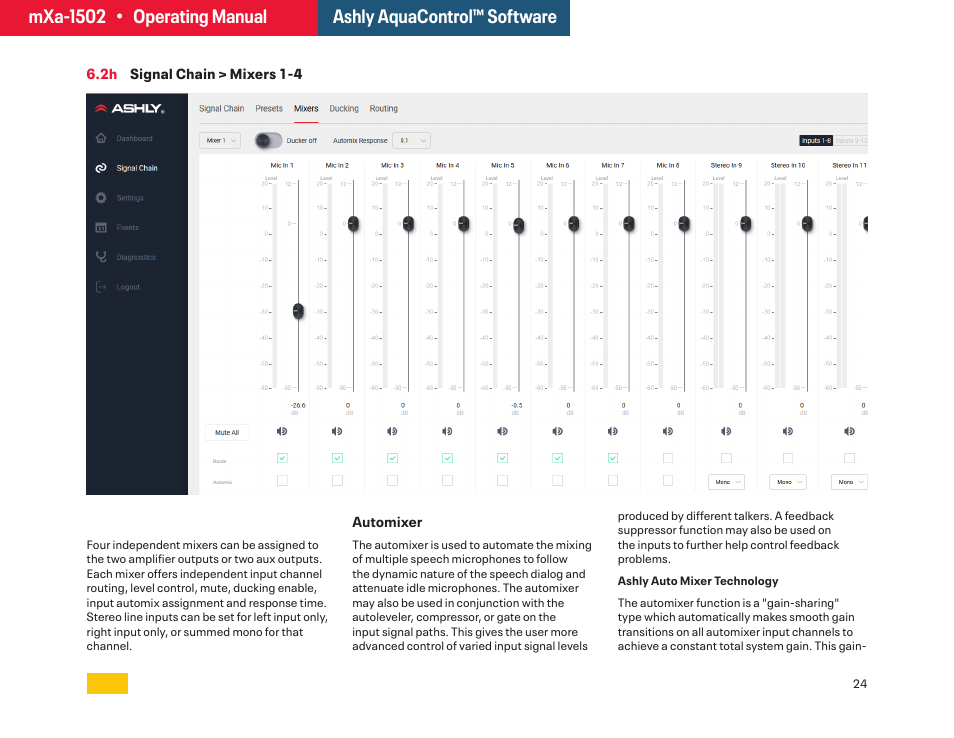Switch to Signal Chain tab

[221, 108]
